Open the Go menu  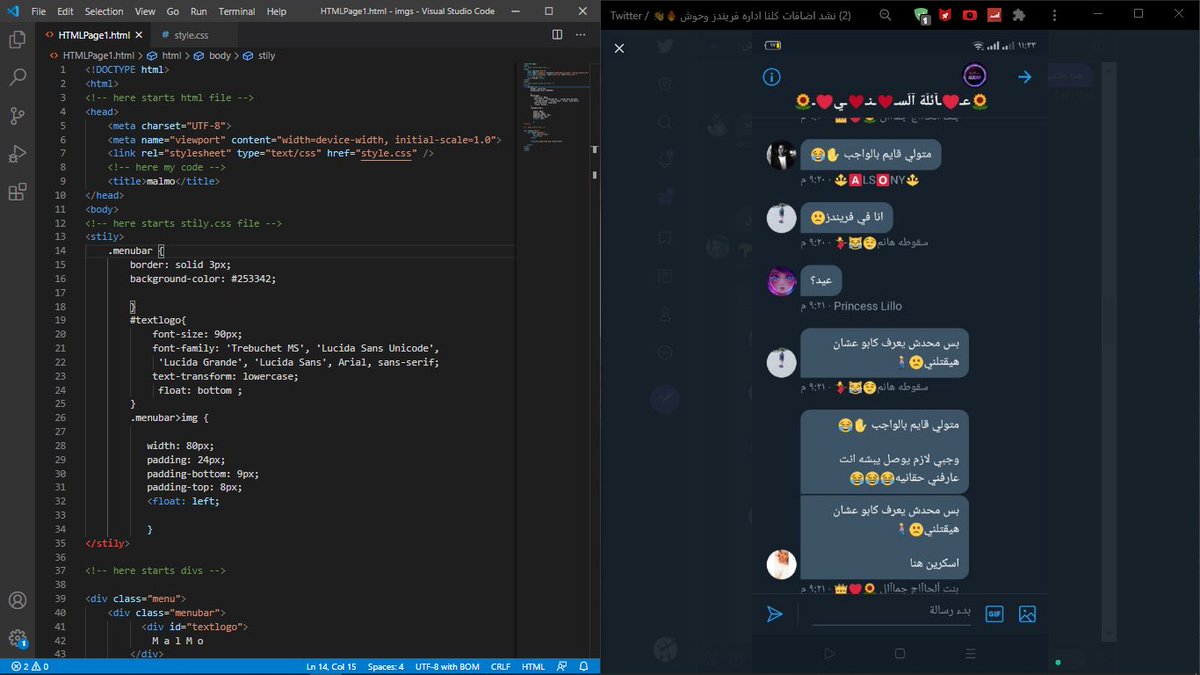point(173,11)
